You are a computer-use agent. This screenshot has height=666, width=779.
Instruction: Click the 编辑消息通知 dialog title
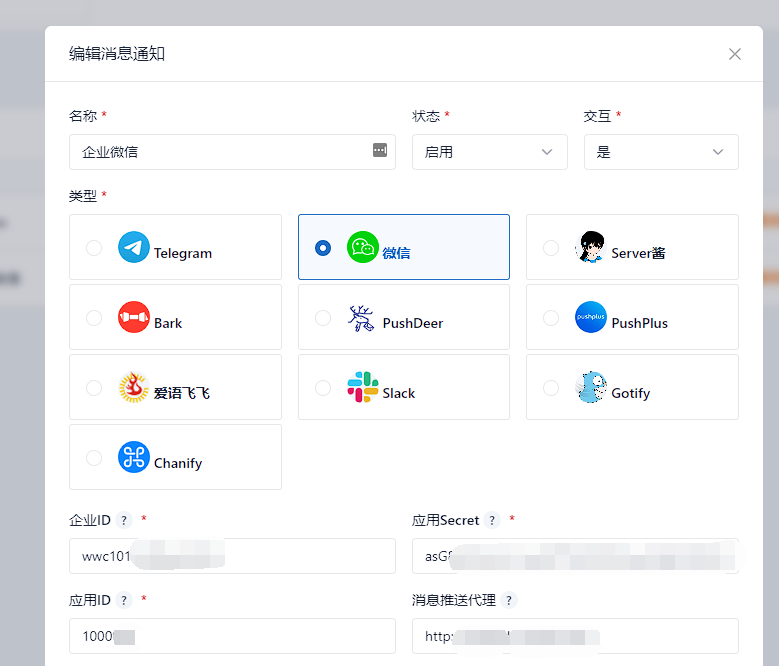click(117, 54)
